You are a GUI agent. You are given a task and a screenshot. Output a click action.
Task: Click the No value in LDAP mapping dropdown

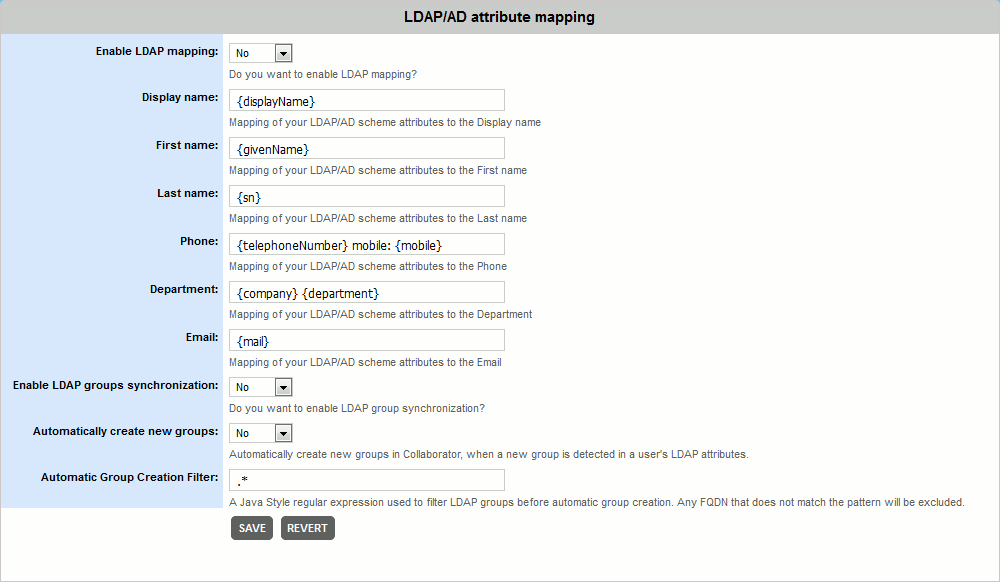[245, 52]
